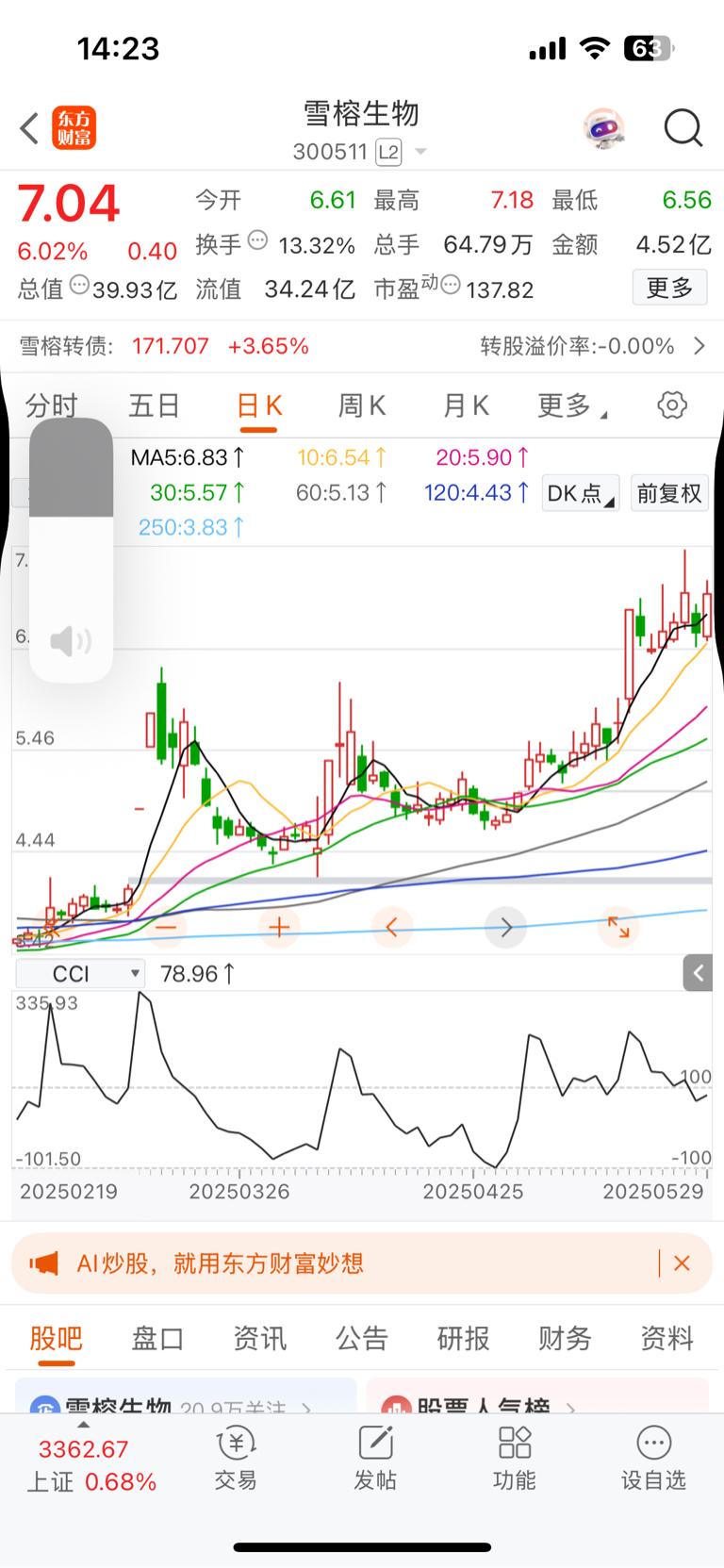Open the L2 level badge

[x=387, y=152]
